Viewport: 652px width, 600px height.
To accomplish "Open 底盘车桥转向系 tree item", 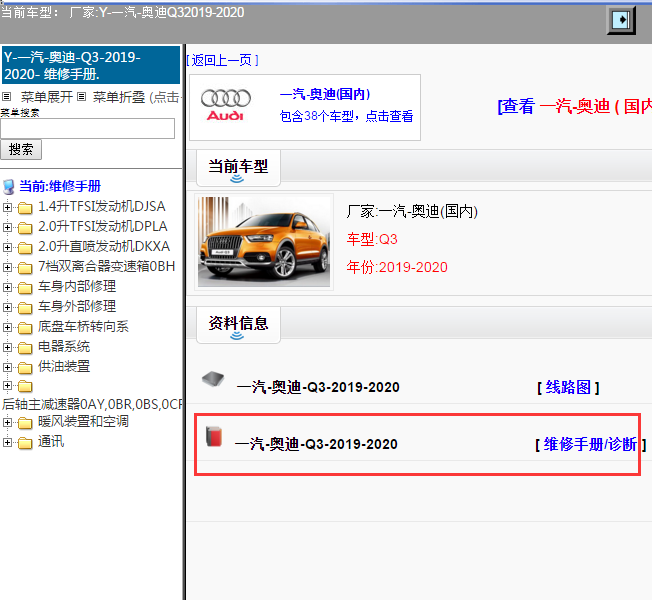I will pyautogui.click(x=83, y=326).
